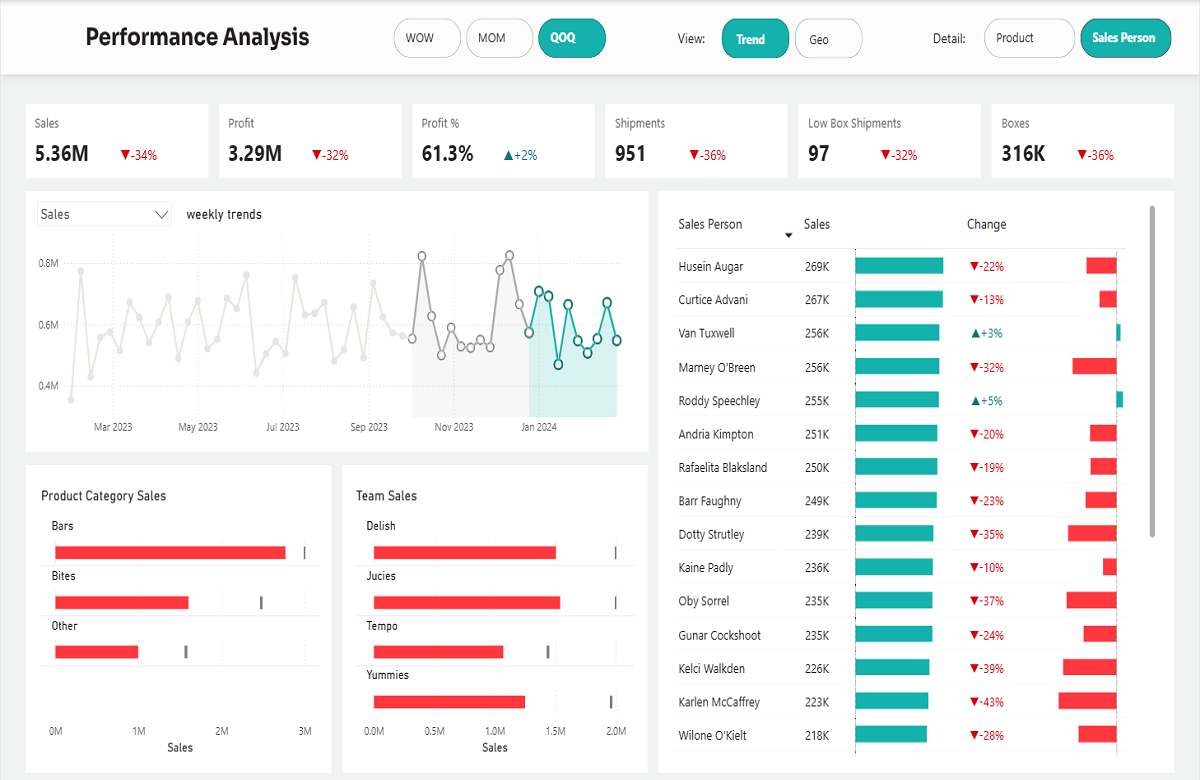Image resolution: width=1200 pixels, height=780 pixels.
Task: Click the Yummies team sales bar
Action: point(450,702)
